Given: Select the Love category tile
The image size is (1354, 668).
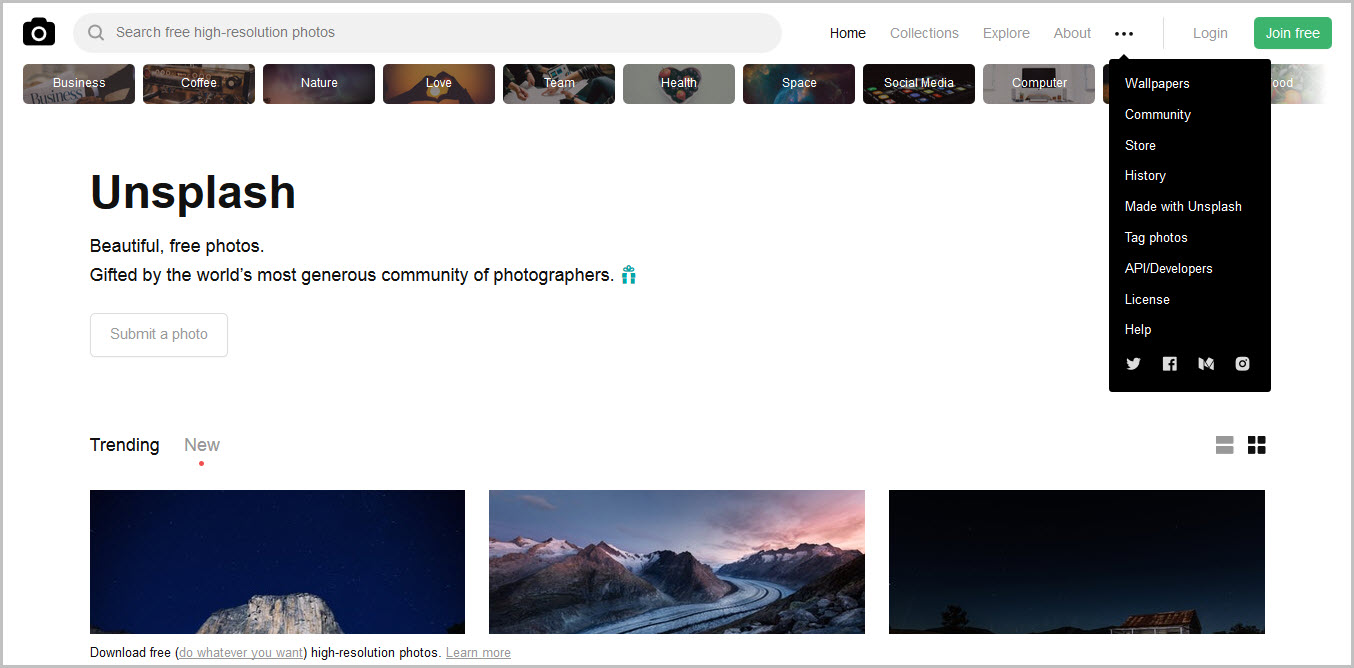Looking at the screenshot, I should pyautogui.click(x=439, y=84).
